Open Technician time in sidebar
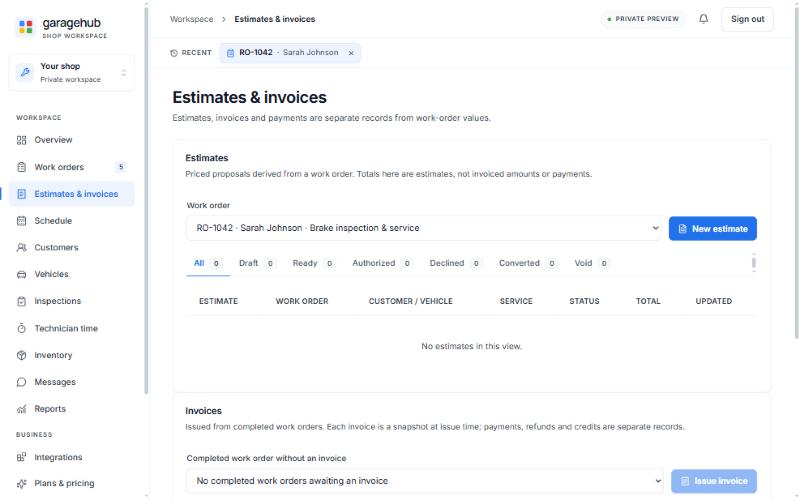This screenshot has width=800, height=500. click(71, 328)
